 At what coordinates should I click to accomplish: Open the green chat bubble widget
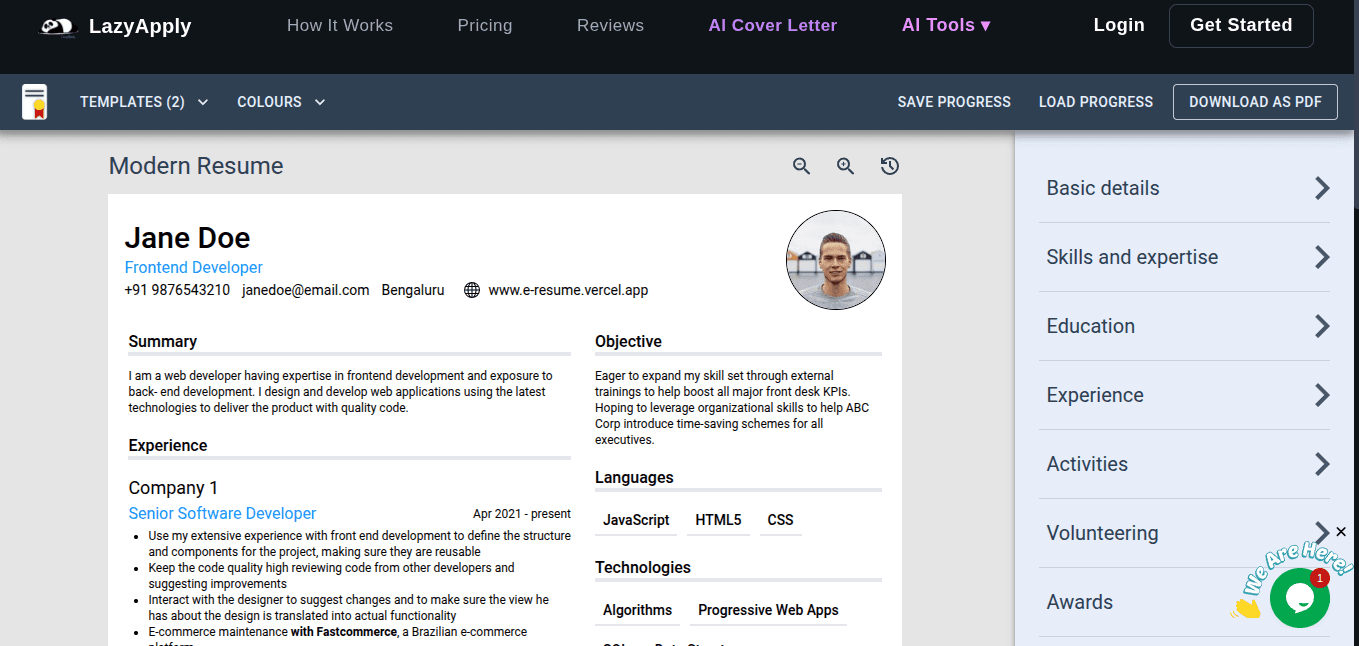tap(1299, 597)
